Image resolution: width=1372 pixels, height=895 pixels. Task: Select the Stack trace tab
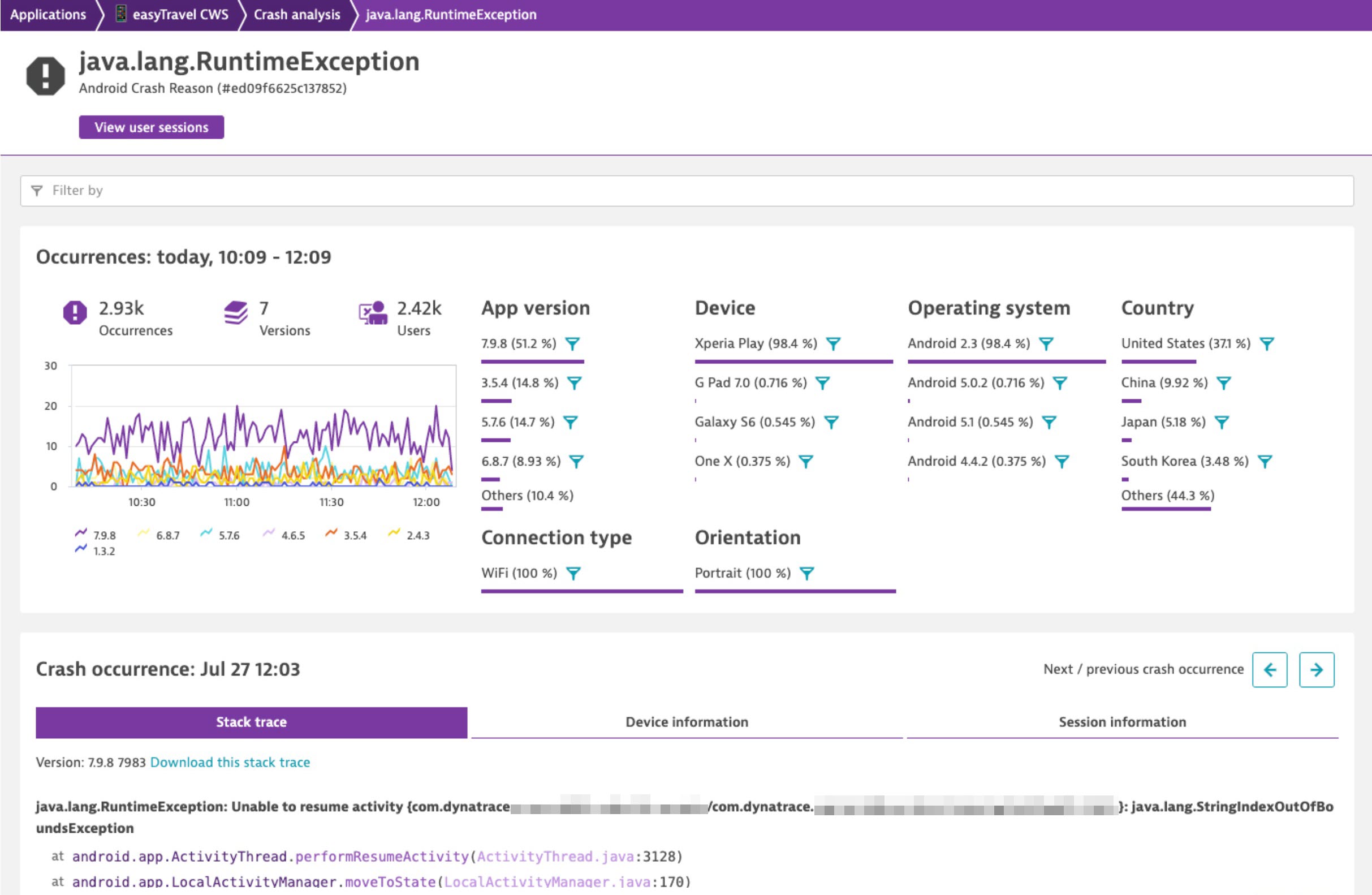(x=252, y=721)
